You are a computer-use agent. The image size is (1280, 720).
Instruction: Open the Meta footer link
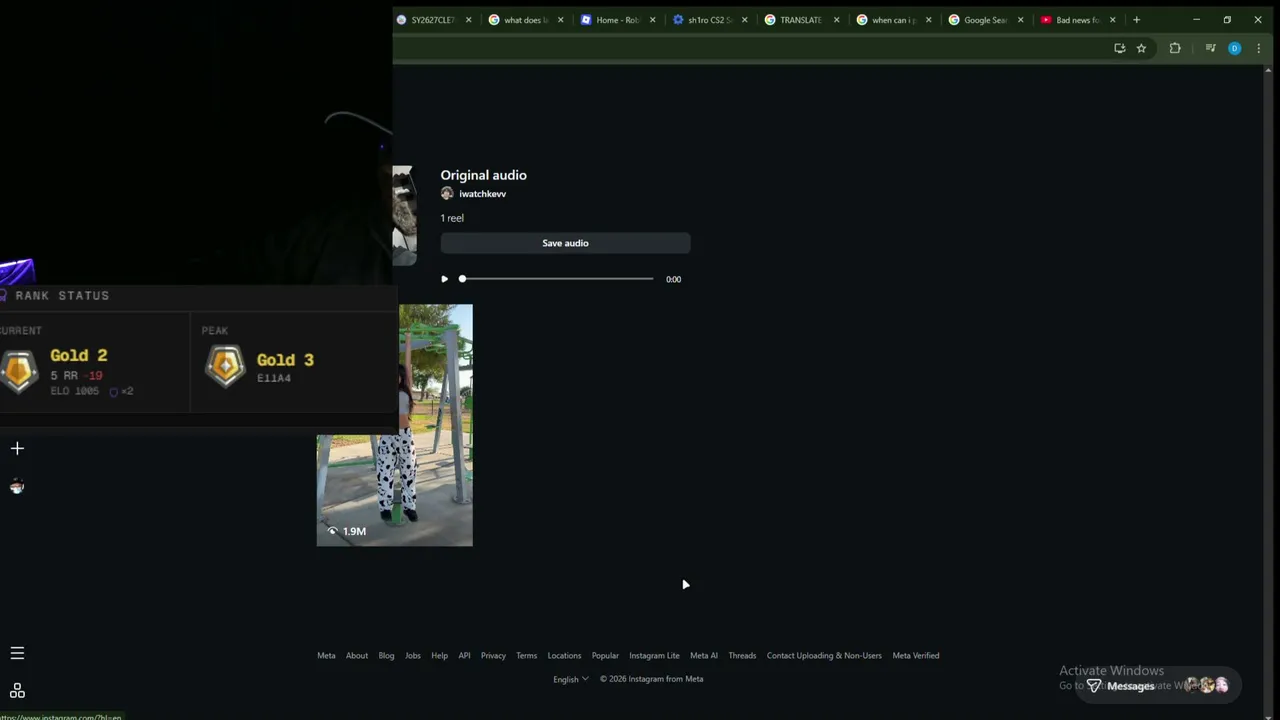pyautogui.click(x=326, y=656)
